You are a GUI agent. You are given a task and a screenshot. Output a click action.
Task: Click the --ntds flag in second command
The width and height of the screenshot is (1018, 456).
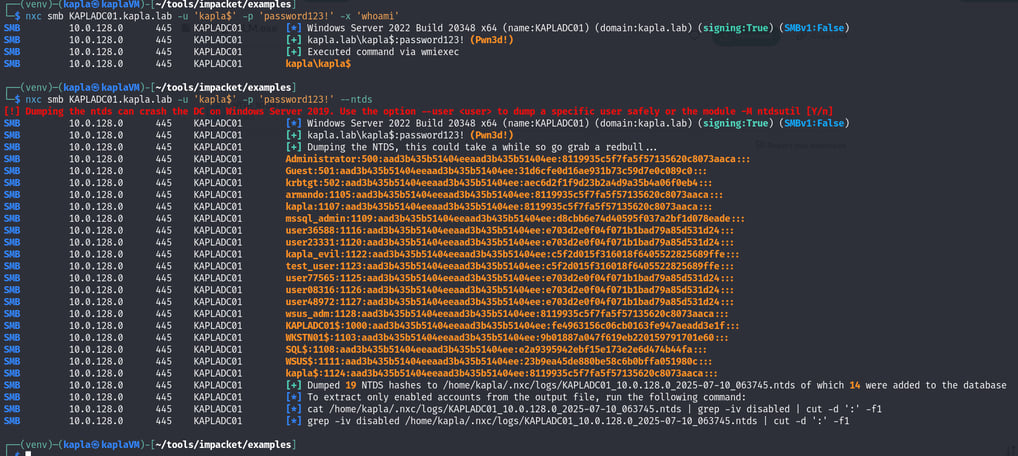coord(356,99)
